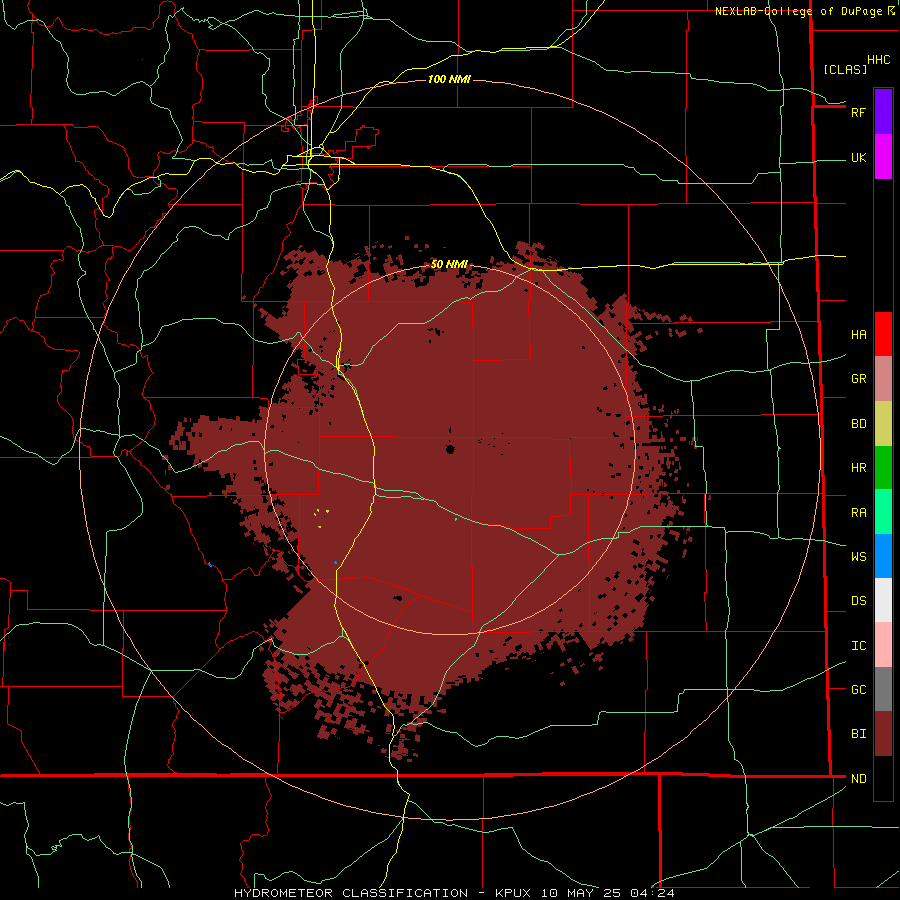Select the red HA legend swatch

(883, 334)
